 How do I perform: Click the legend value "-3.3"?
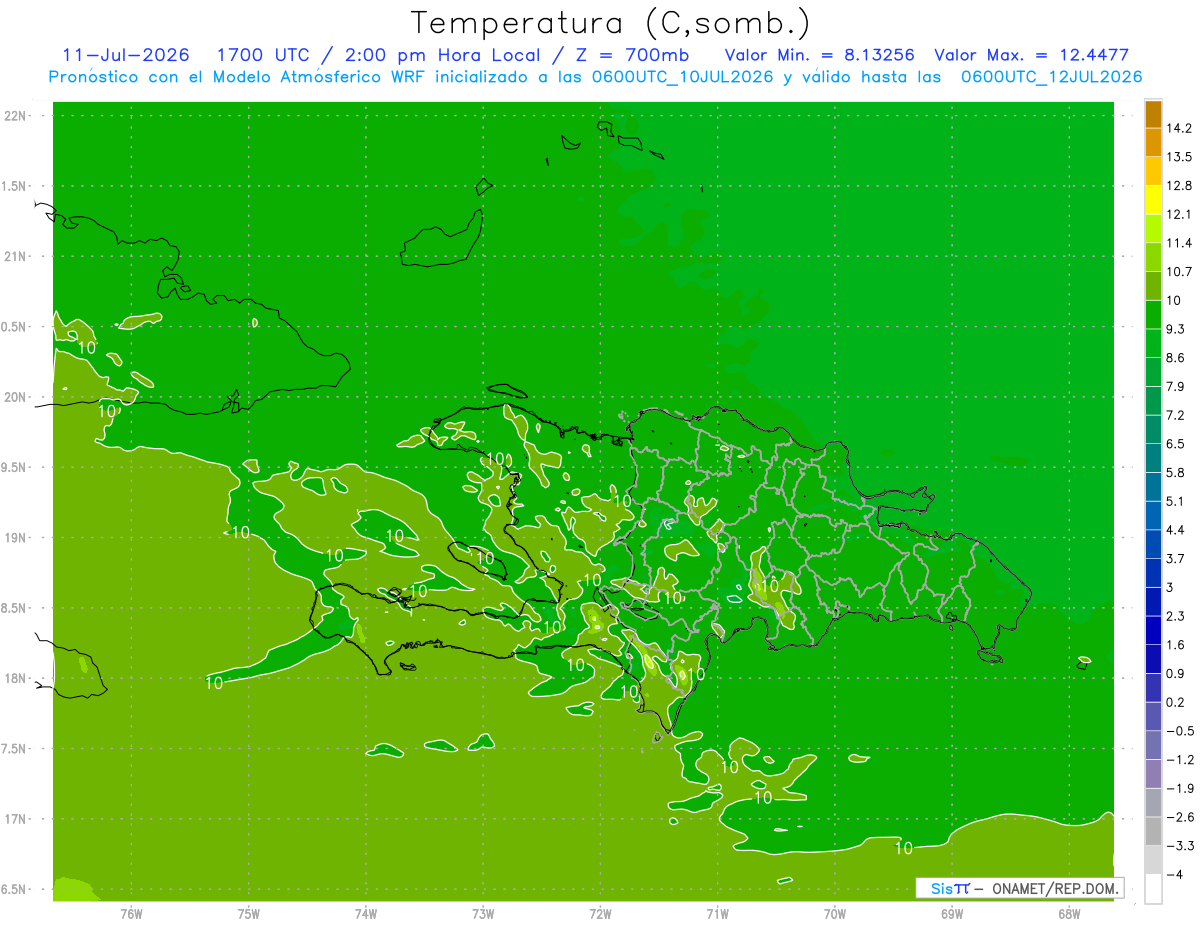click(x=1181, y=845)
